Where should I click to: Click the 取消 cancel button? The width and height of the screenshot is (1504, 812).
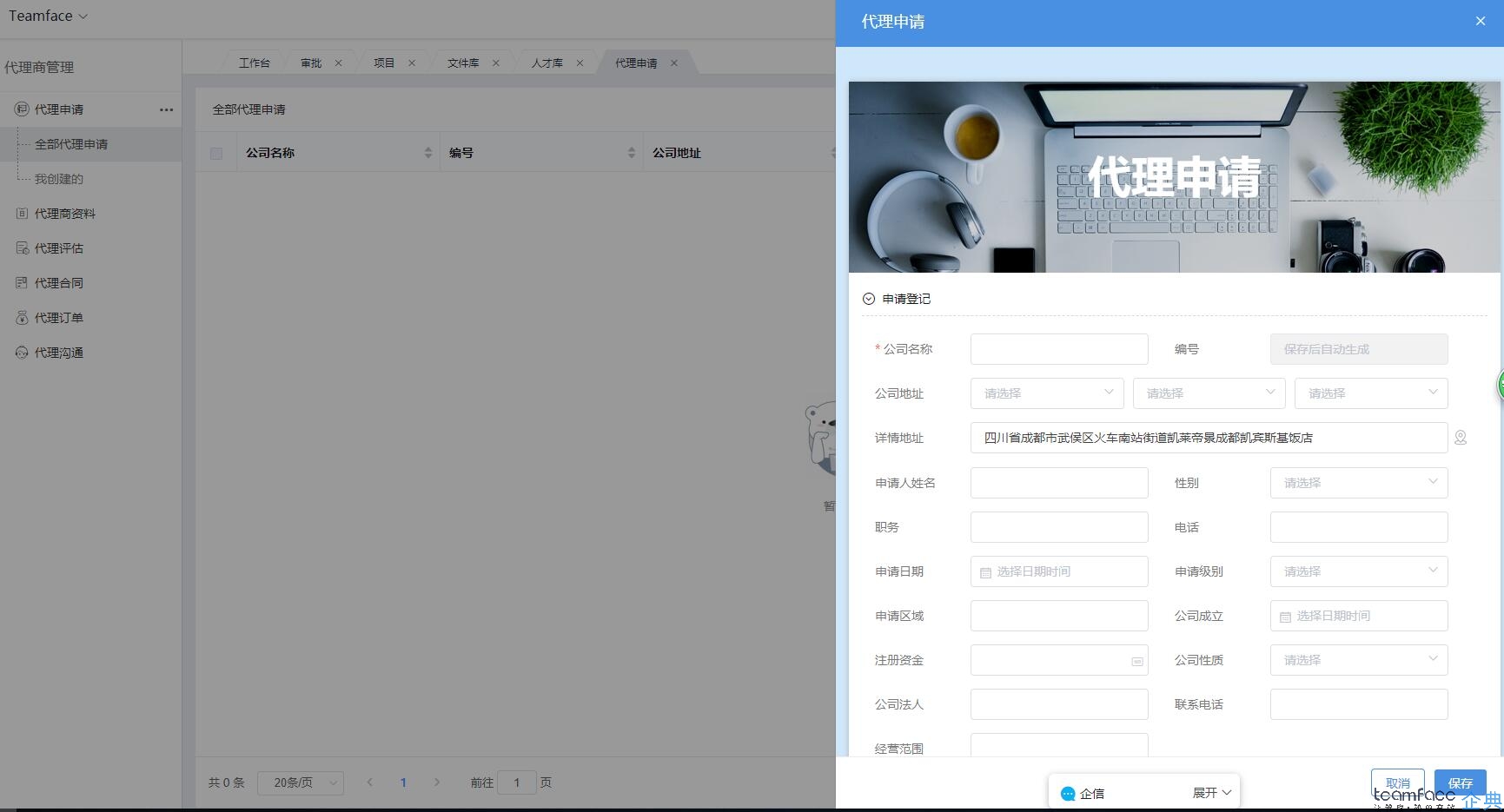[1397, 782]
